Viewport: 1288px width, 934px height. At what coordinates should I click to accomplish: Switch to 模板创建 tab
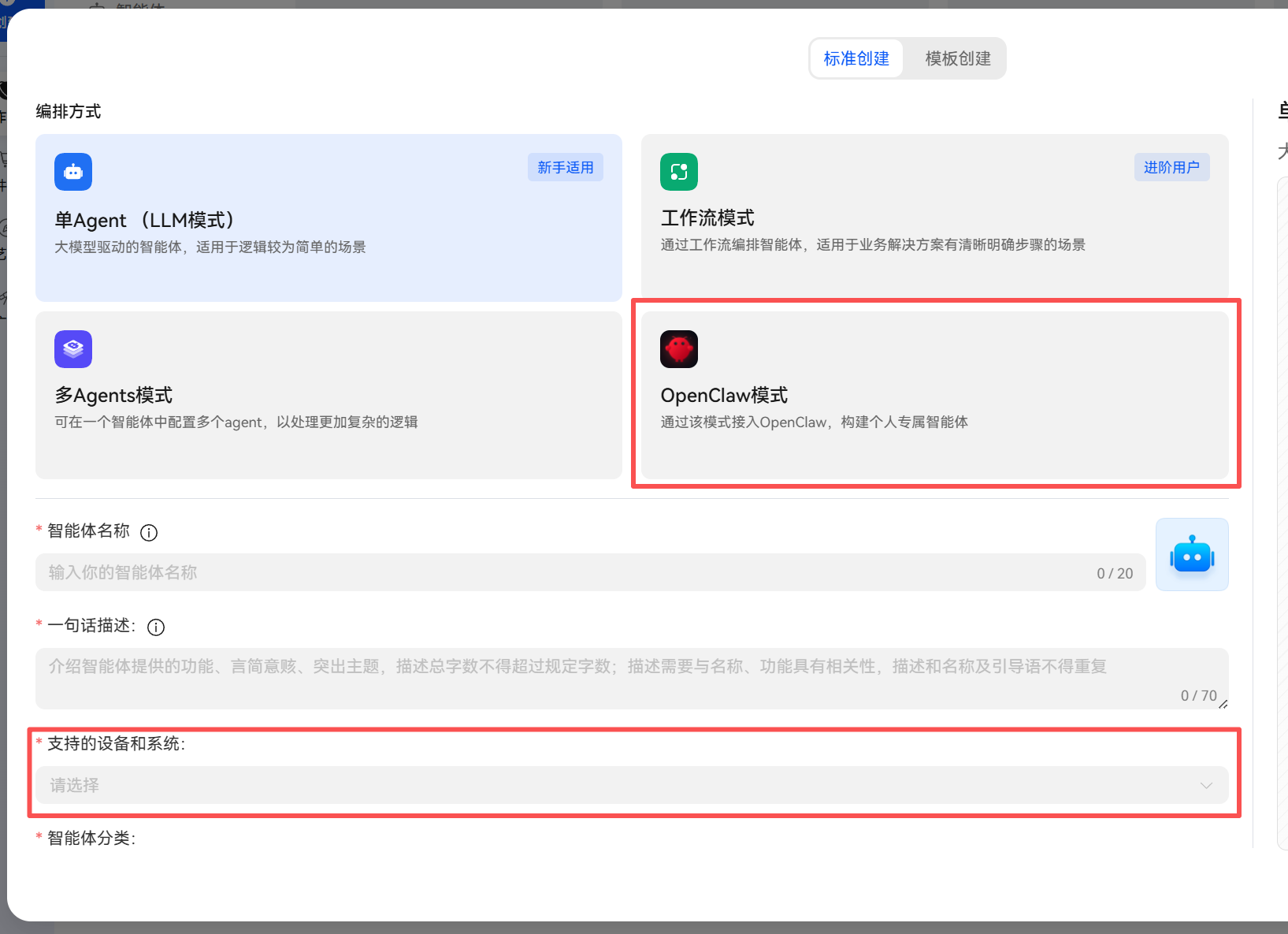pos(957,59)
